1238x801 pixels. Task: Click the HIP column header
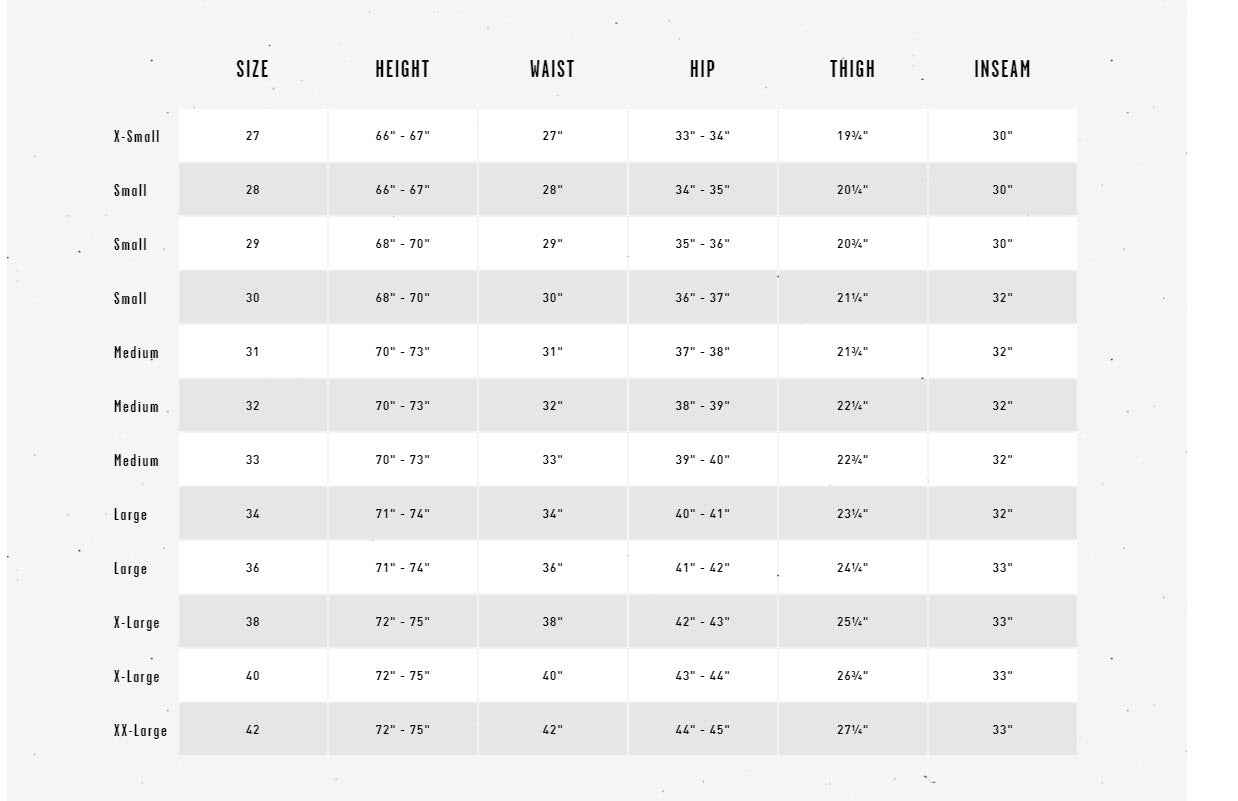tap(702, 69)
